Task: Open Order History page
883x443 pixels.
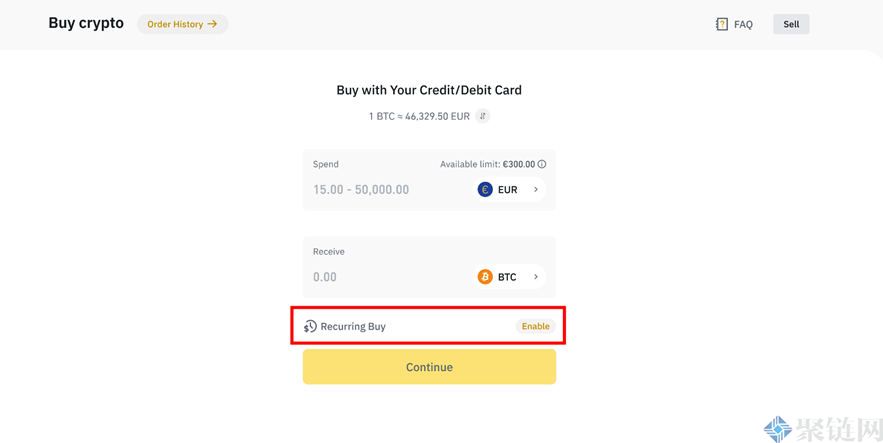Action: 175,24
